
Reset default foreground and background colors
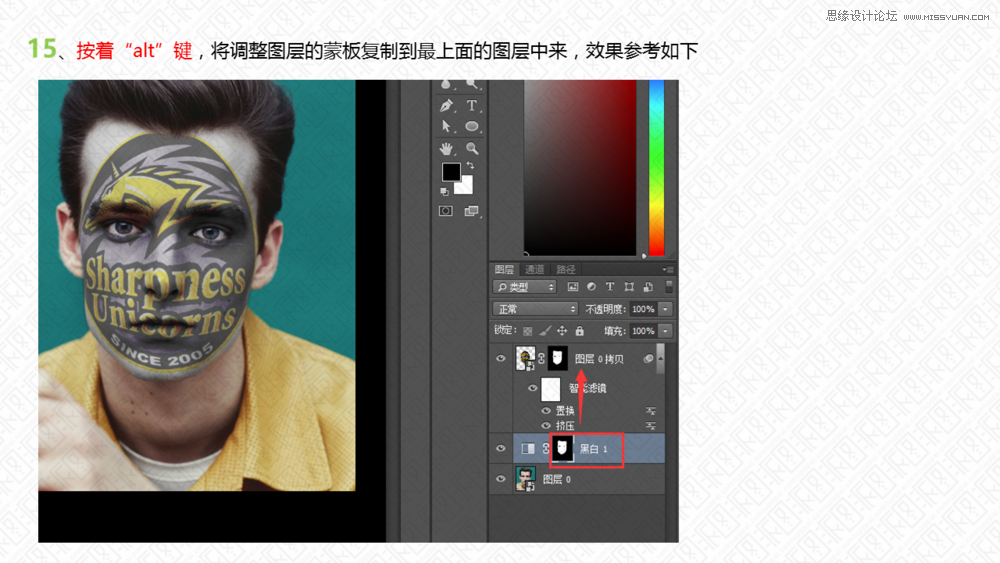[x=445, y=191]
